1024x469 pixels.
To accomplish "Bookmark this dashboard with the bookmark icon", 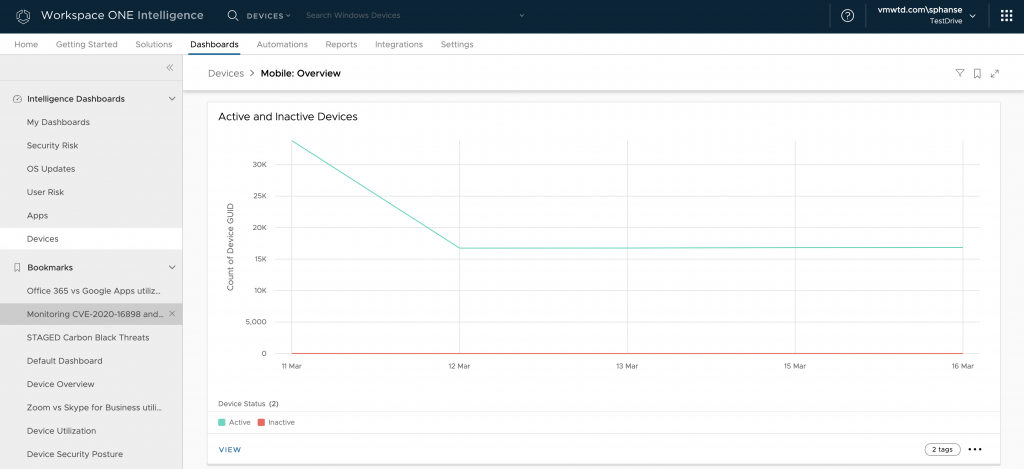I will coord(977,73).
